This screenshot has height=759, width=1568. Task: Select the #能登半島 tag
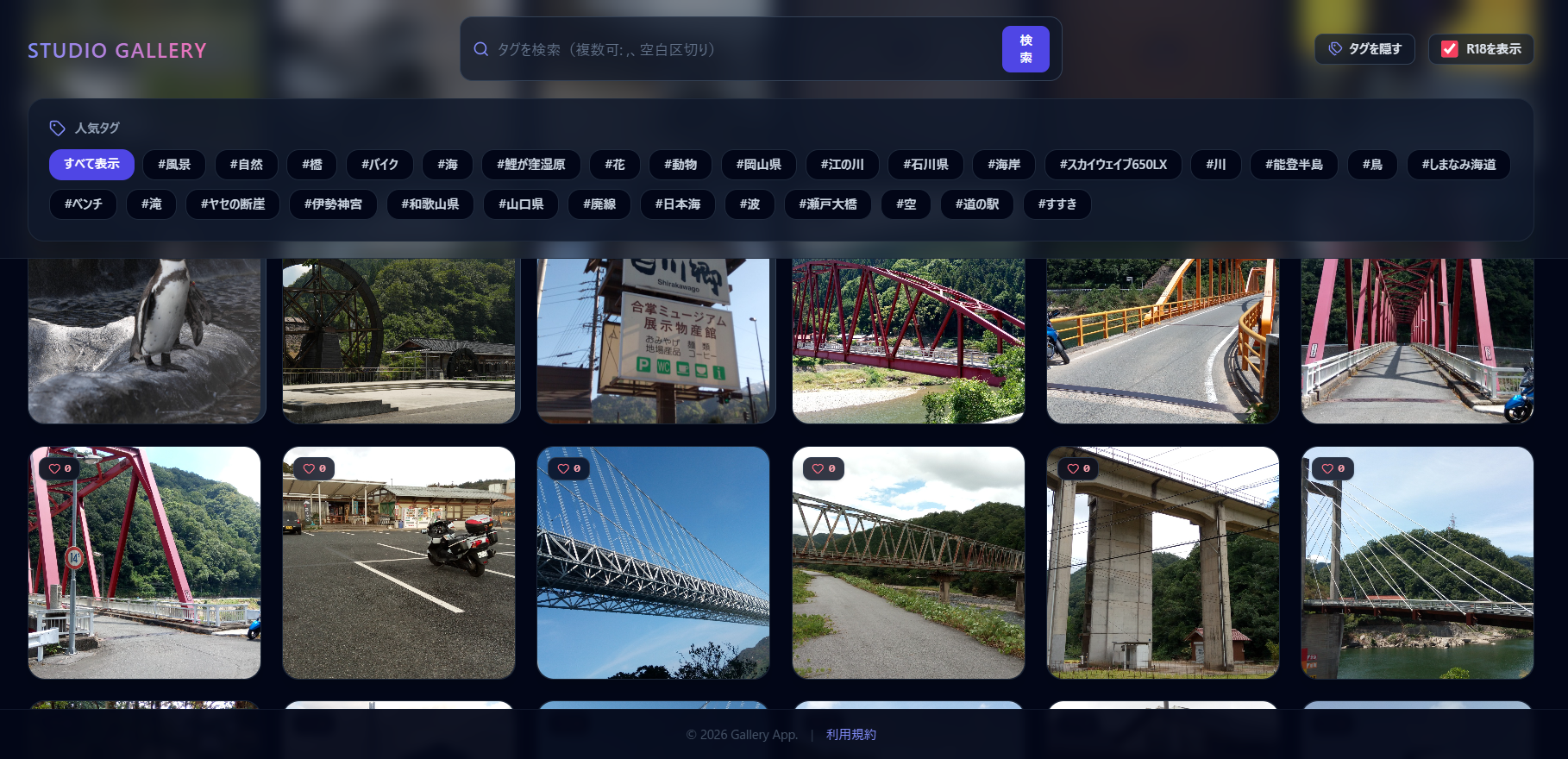[x=1295, y=164]
